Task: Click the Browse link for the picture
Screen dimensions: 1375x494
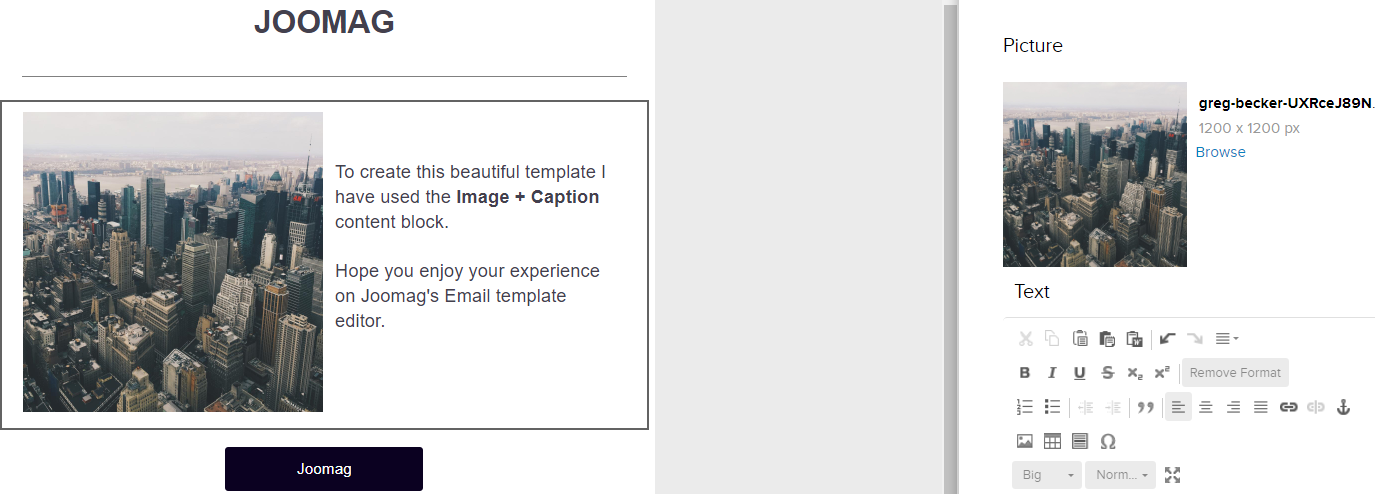Action: pyautogui.click(x=1221, y=152)
